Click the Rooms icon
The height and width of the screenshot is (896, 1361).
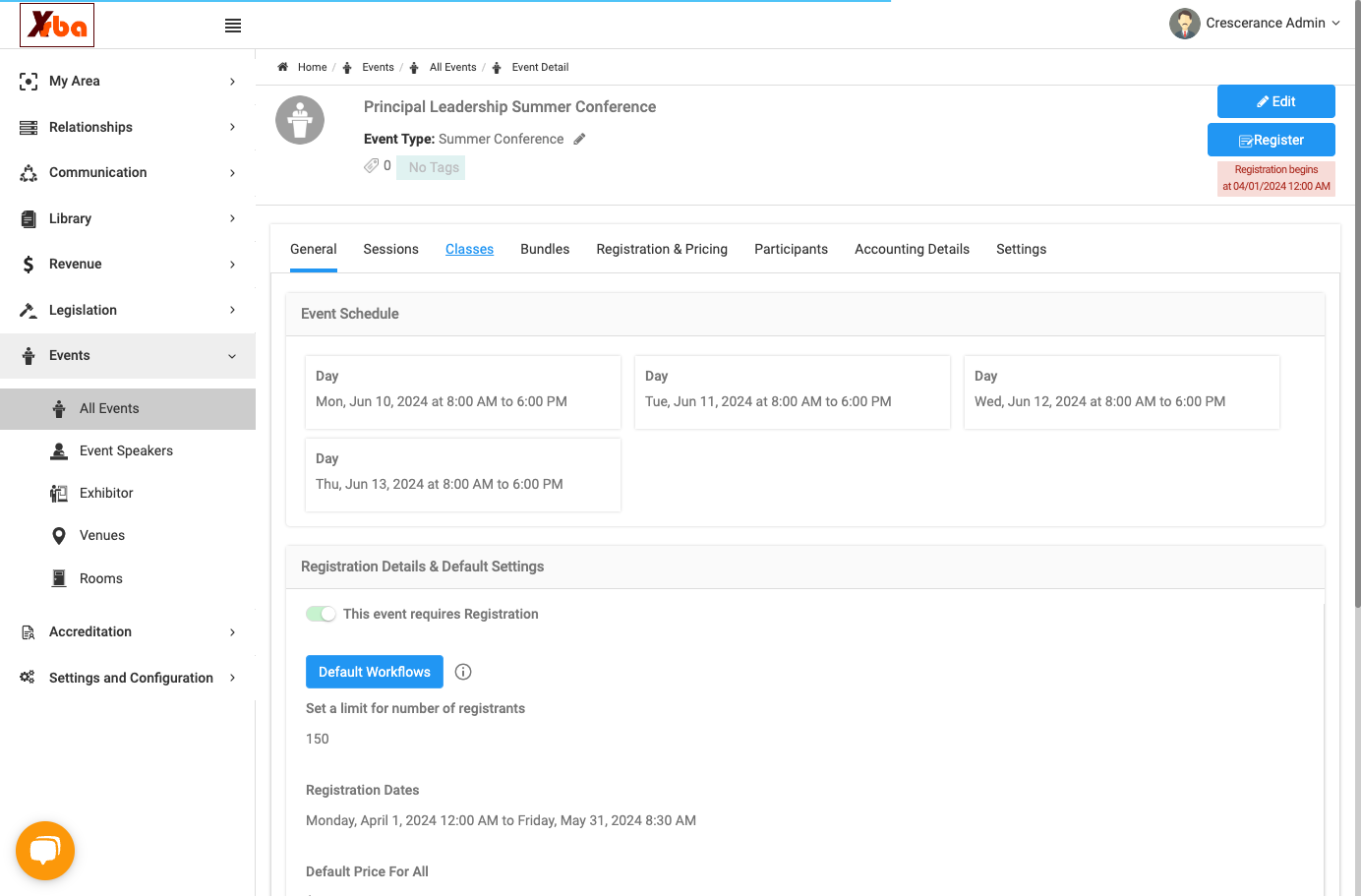59,578
